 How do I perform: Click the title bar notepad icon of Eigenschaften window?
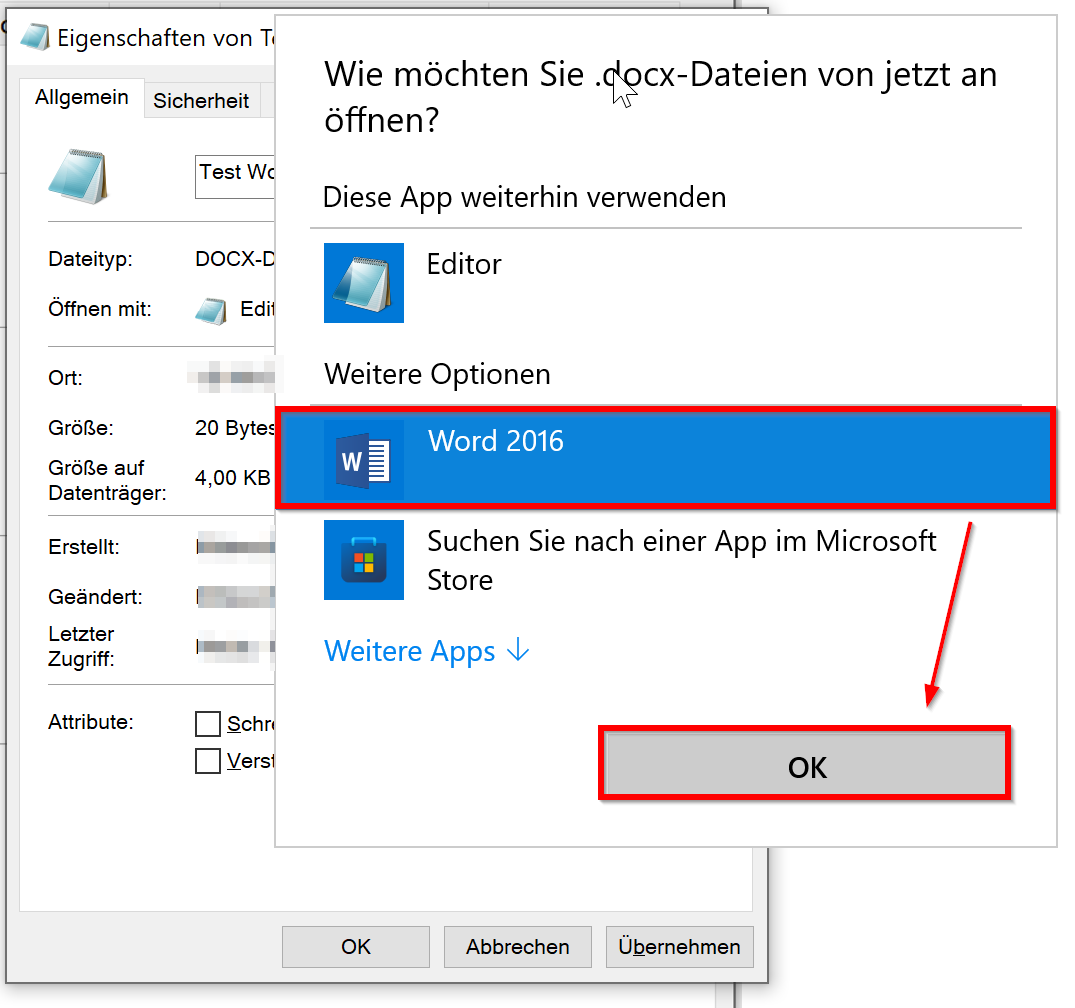(x=35, y=37)
